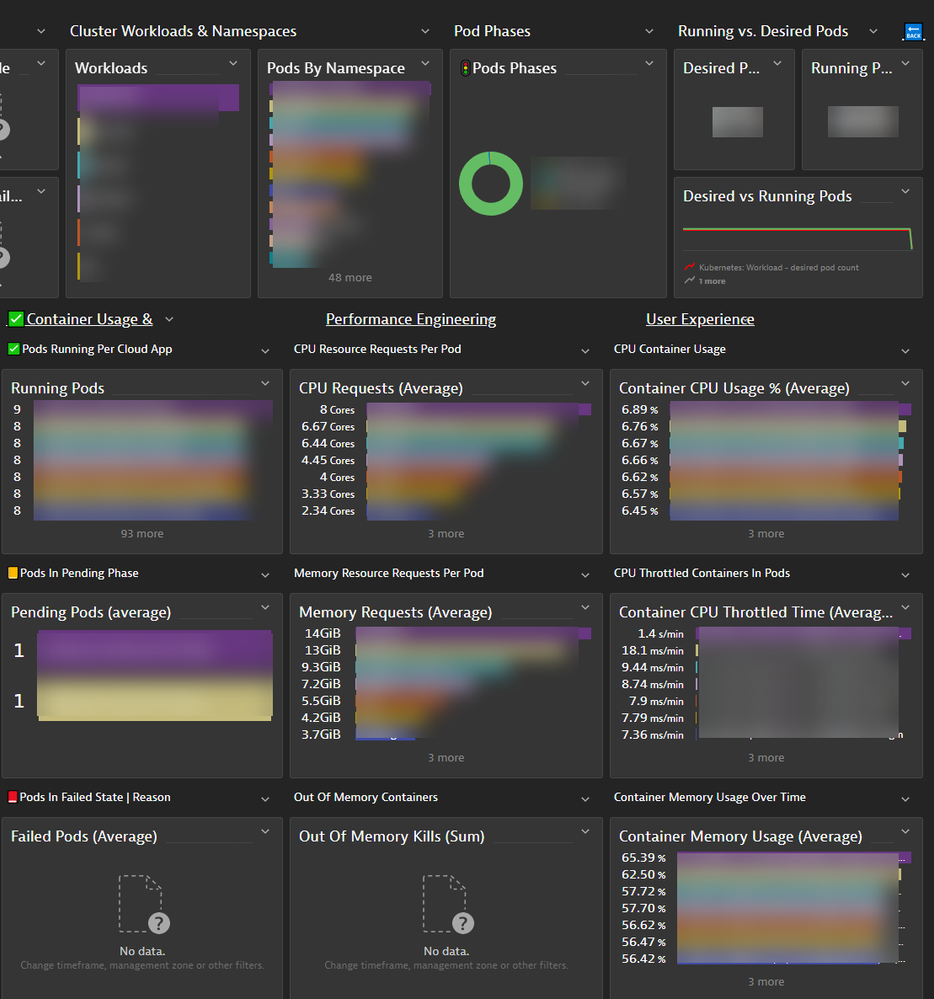Open the Running vs. Desired Pods header menu
This screenshot has height=999, width=934.
pyautogui.click(x=873, y=32)
